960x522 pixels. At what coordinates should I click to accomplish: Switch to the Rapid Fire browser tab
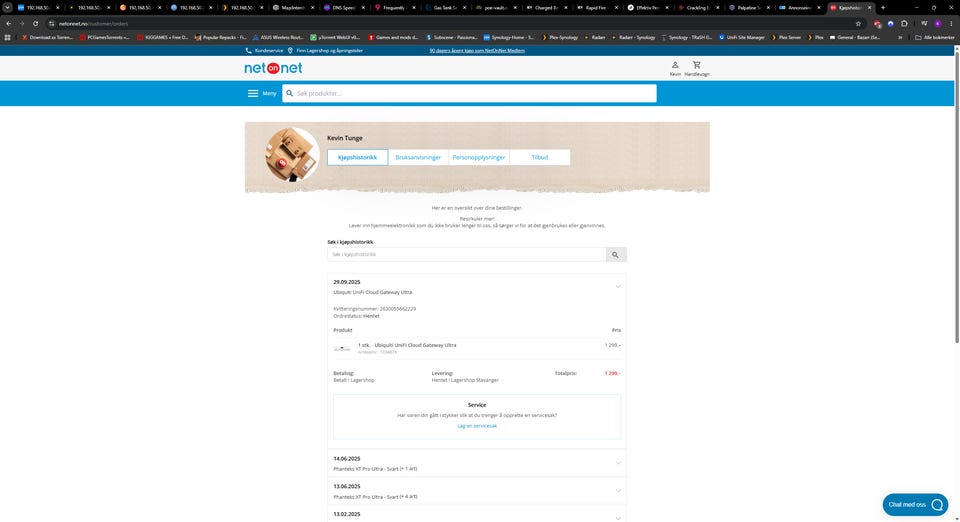point(598,7)
